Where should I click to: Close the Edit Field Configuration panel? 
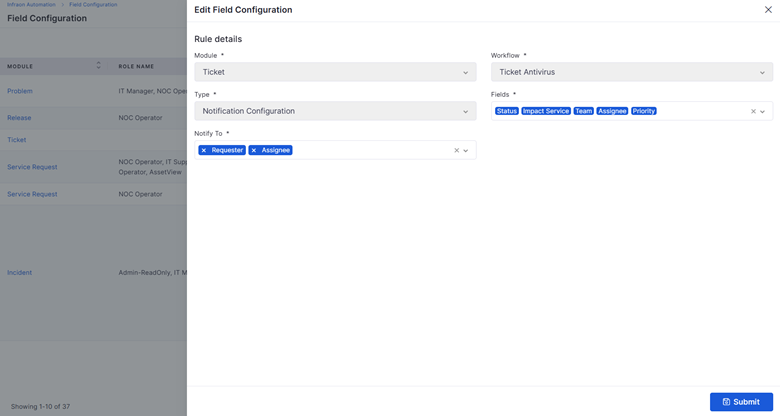pyautogui.click(x=767, y=10)
